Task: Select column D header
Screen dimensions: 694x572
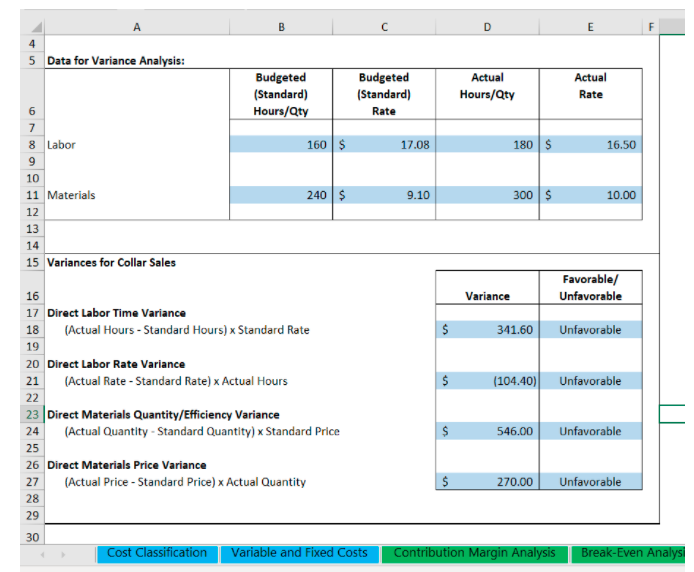Action: click(x=487, y=27)
